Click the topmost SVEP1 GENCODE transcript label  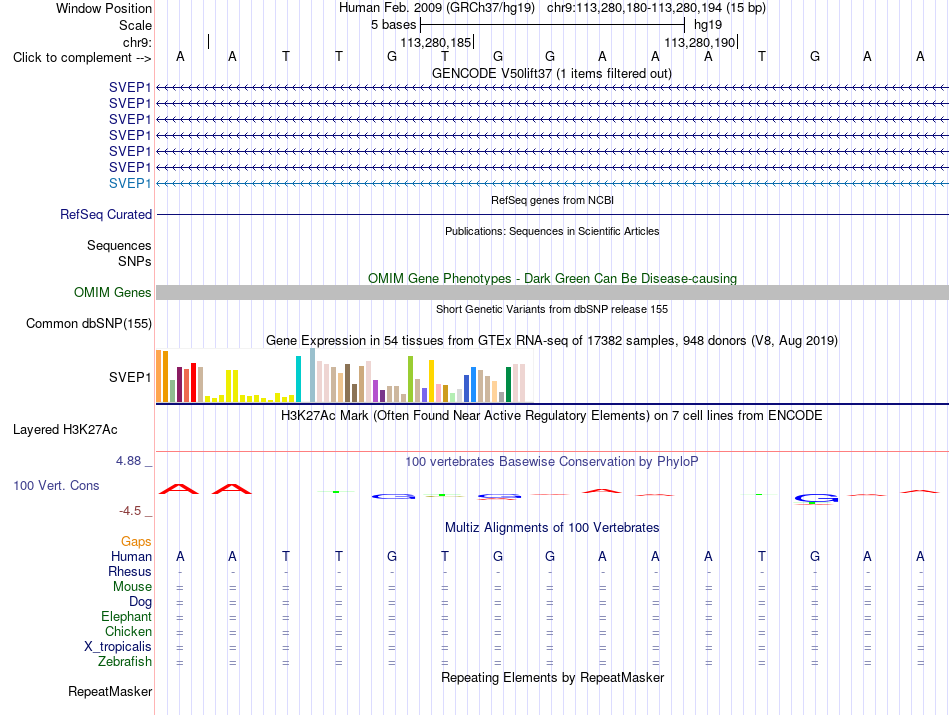pyautogui.click(x=130, y=87)
